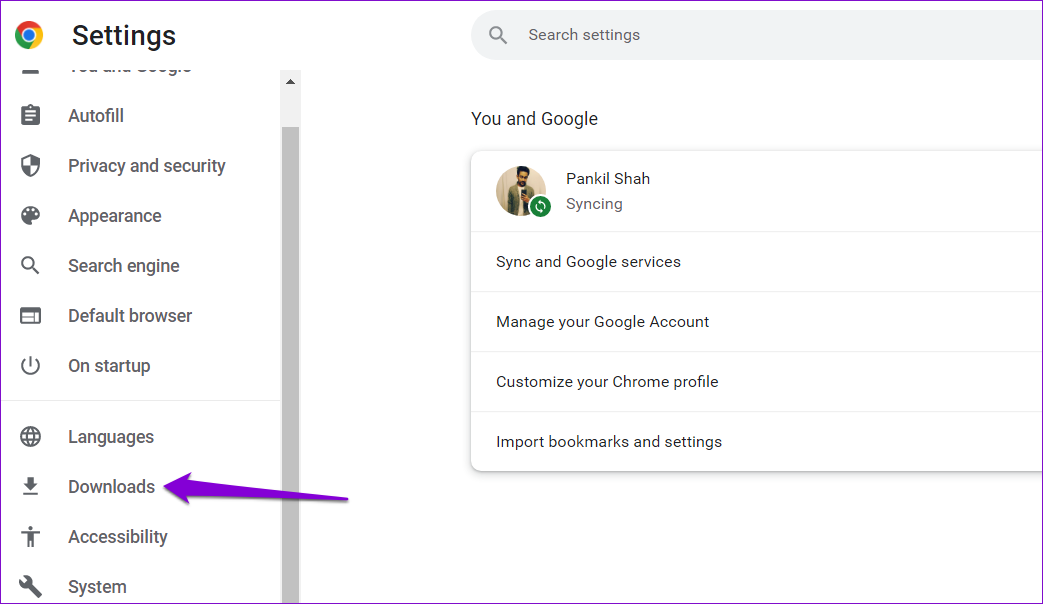This screenshot has width=1043, height=604.
Task: Click the Languages globe icon
Action: (x=30, y=436)
